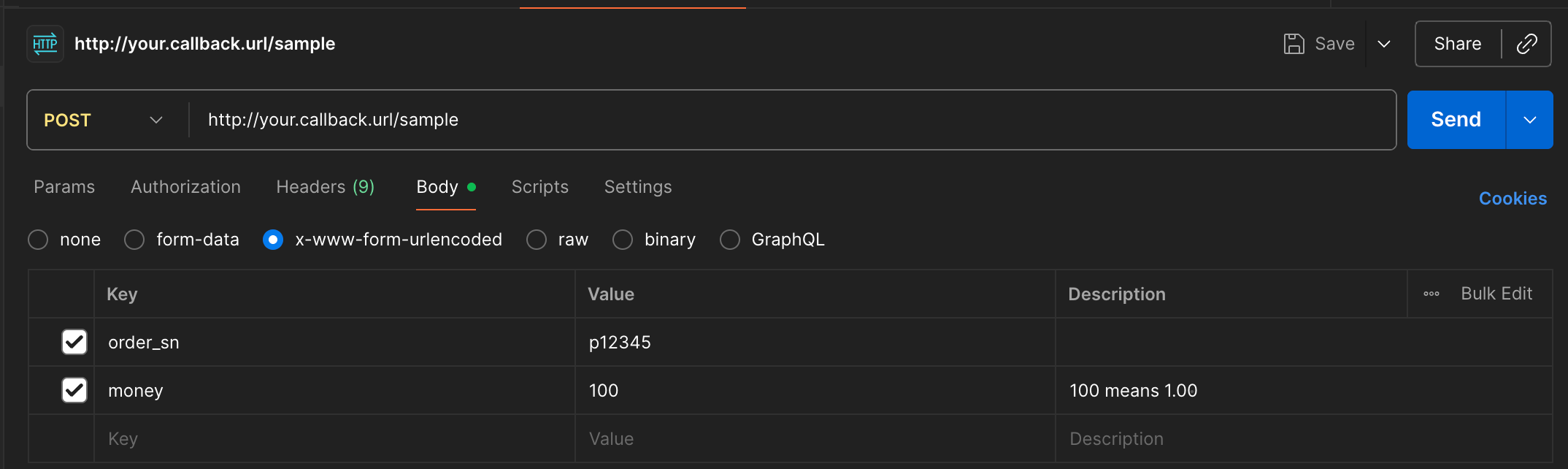Switch to the Body tab
This screenshot has width=1568, height=469.
pyautogui.click(x=445, y=187)
